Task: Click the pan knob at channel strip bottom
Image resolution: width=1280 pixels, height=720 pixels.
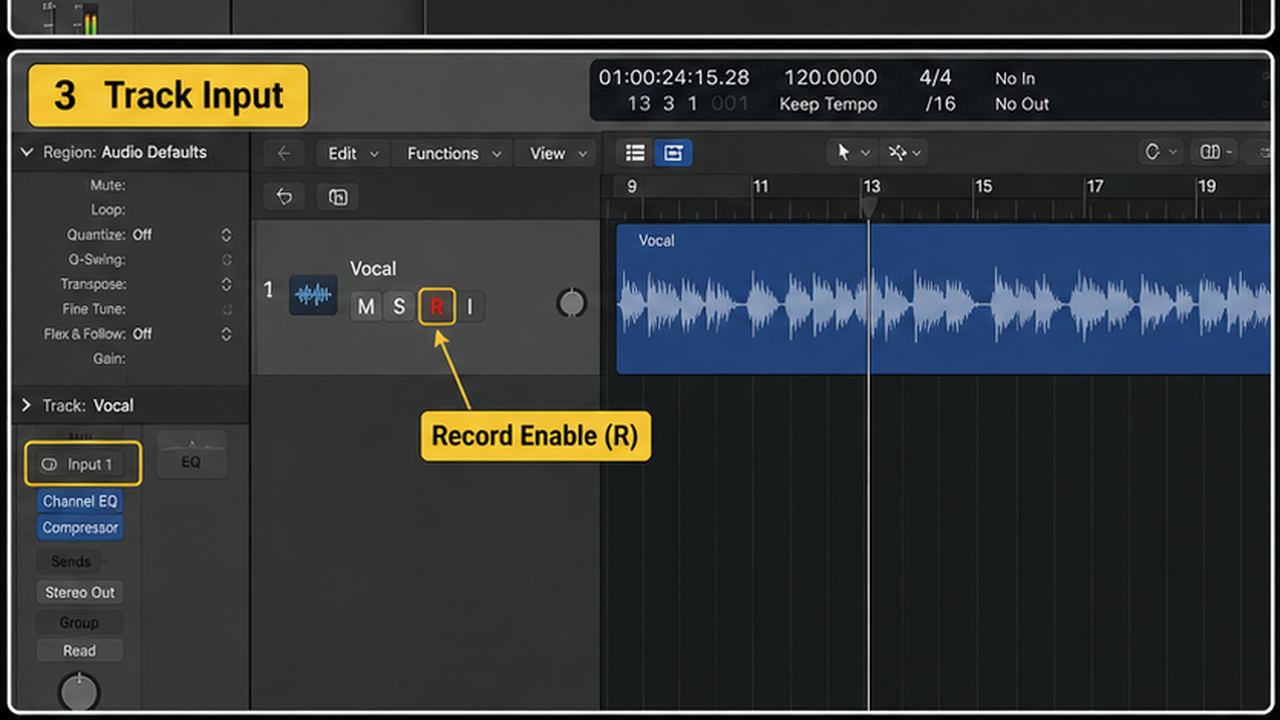Action: tap(79, 691)
